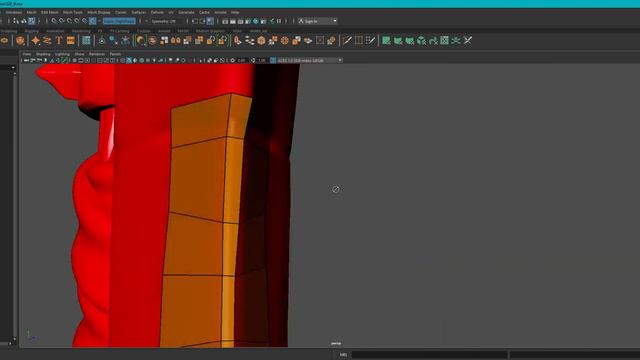Click the blue grid shelf icon
This screenshot has width=640, height=360.
[86, 40]
